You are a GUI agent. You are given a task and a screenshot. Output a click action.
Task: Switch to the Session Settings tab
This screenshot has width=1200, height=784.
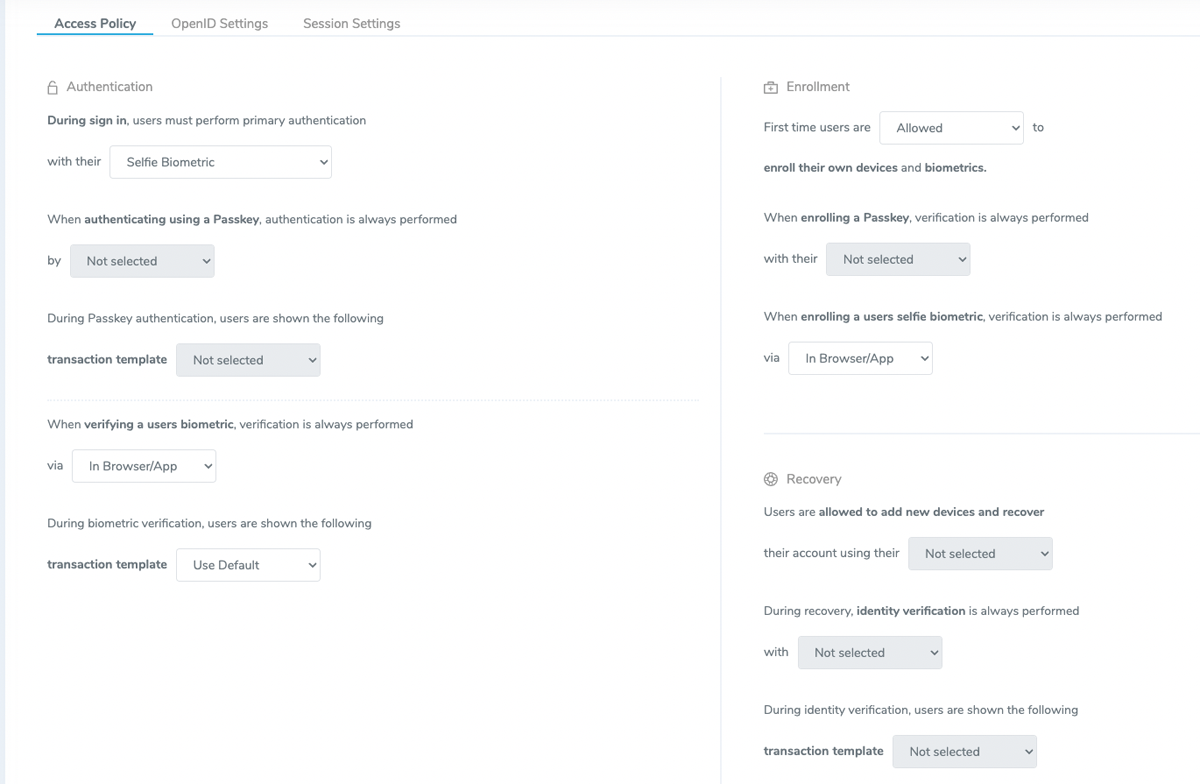pos(351,22)
